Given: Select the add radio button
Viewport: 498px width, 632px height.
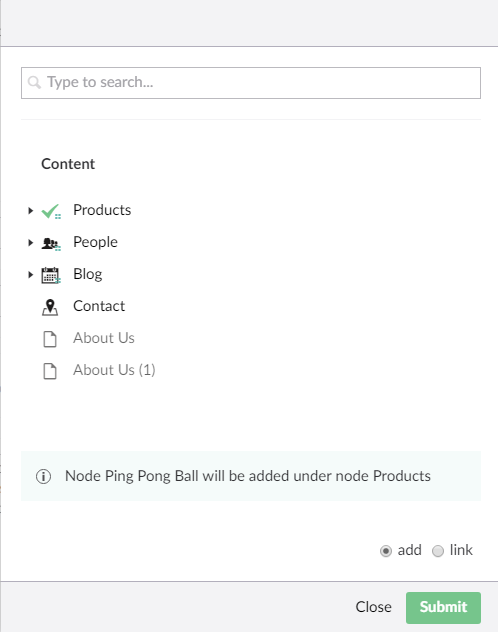Looking at the screenshot, I should pos(386,551).
